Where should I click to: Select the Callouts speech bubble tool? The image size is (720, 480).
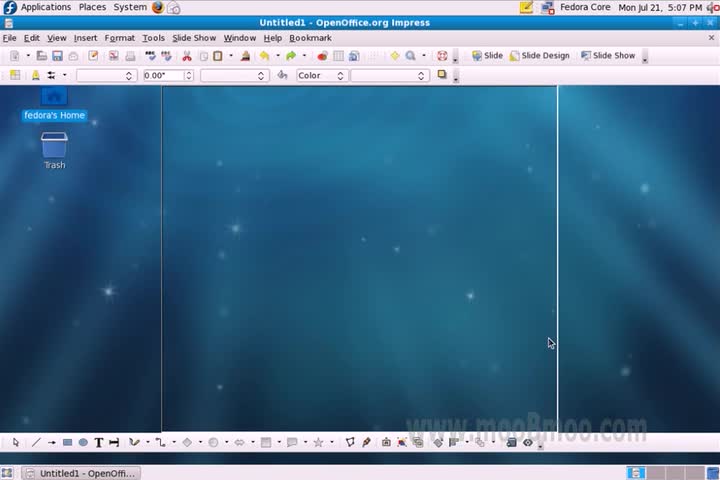tap(292, 442)
